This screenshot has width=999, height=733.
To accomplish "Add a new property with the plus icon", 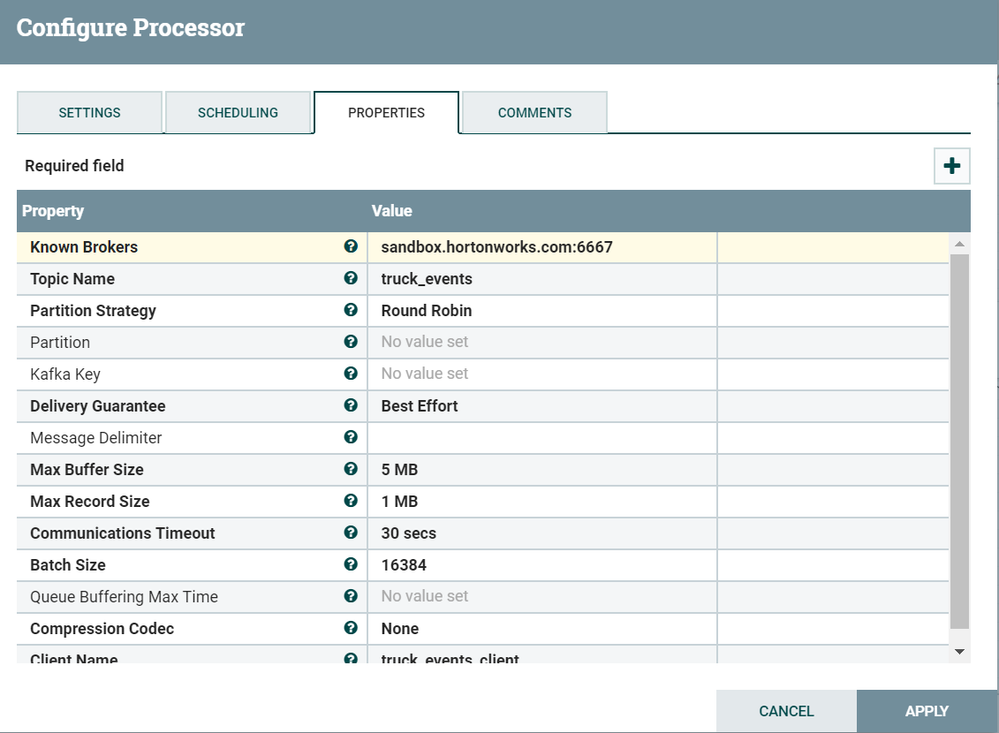I will click(951, 165).
